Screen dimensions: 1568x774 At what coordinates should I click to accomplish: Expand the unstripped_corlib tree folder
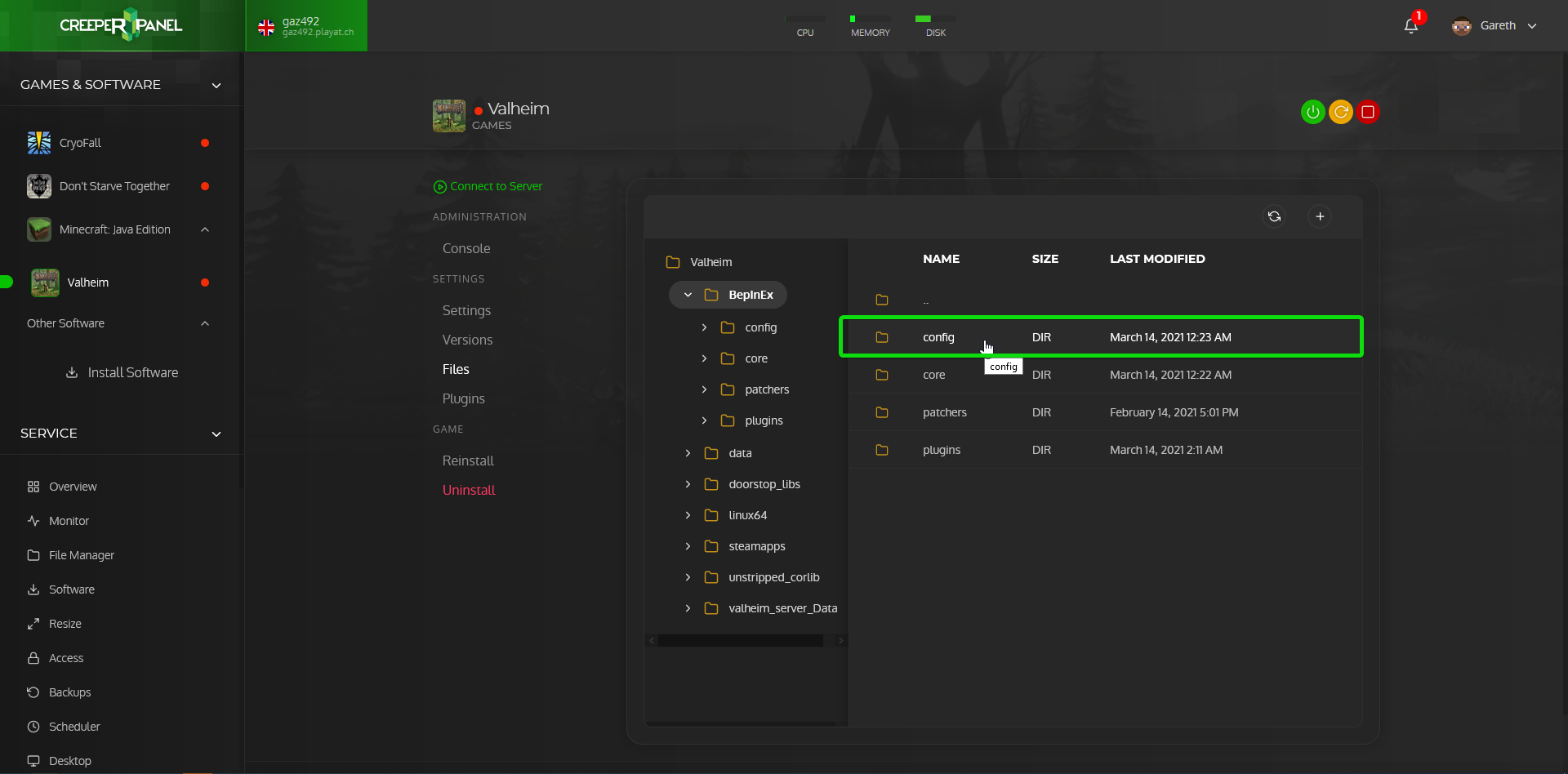click(x=688, y=577)
